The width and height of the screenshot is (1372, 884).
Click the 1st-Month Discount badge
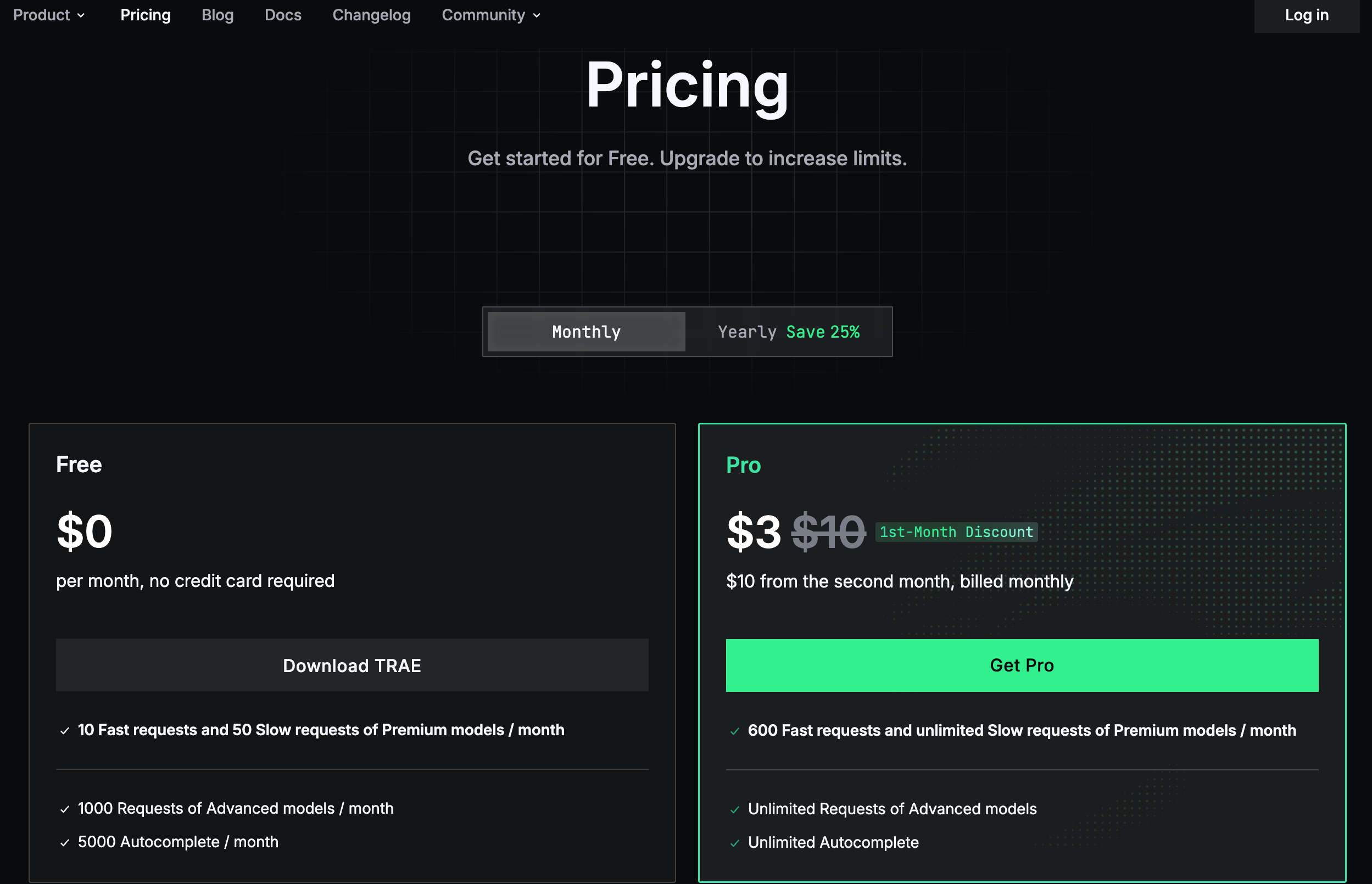click(956, 532)
